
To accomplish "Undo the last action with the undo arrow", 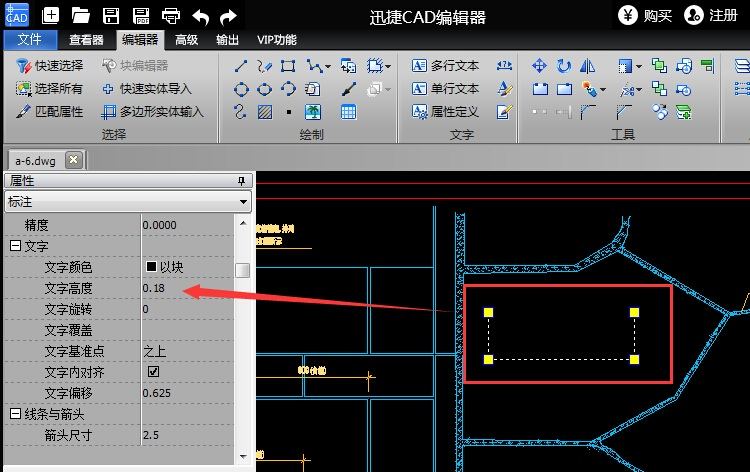I will 200,15.
